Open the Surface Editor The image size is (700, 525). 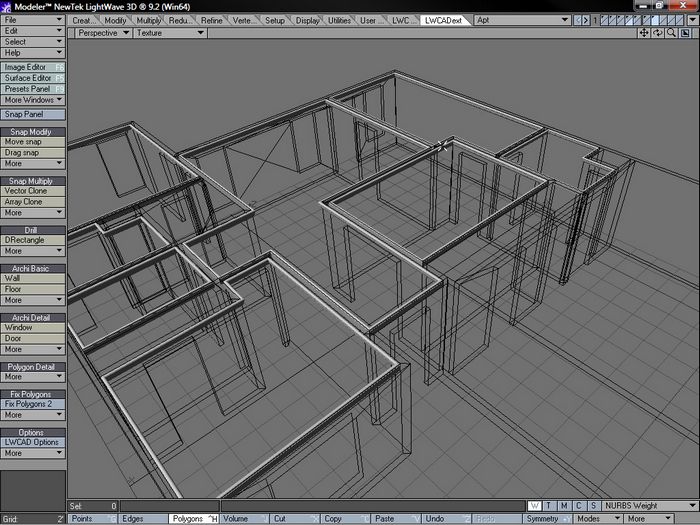28,78
